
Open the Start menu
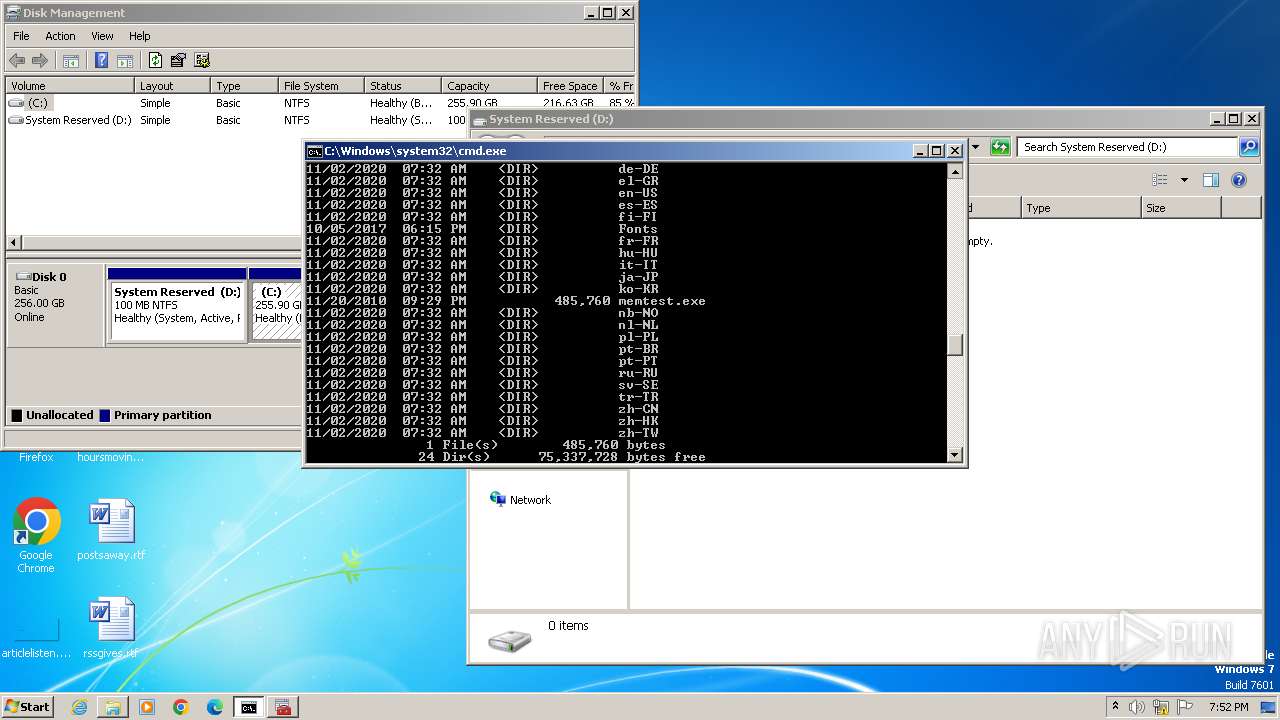28,707
